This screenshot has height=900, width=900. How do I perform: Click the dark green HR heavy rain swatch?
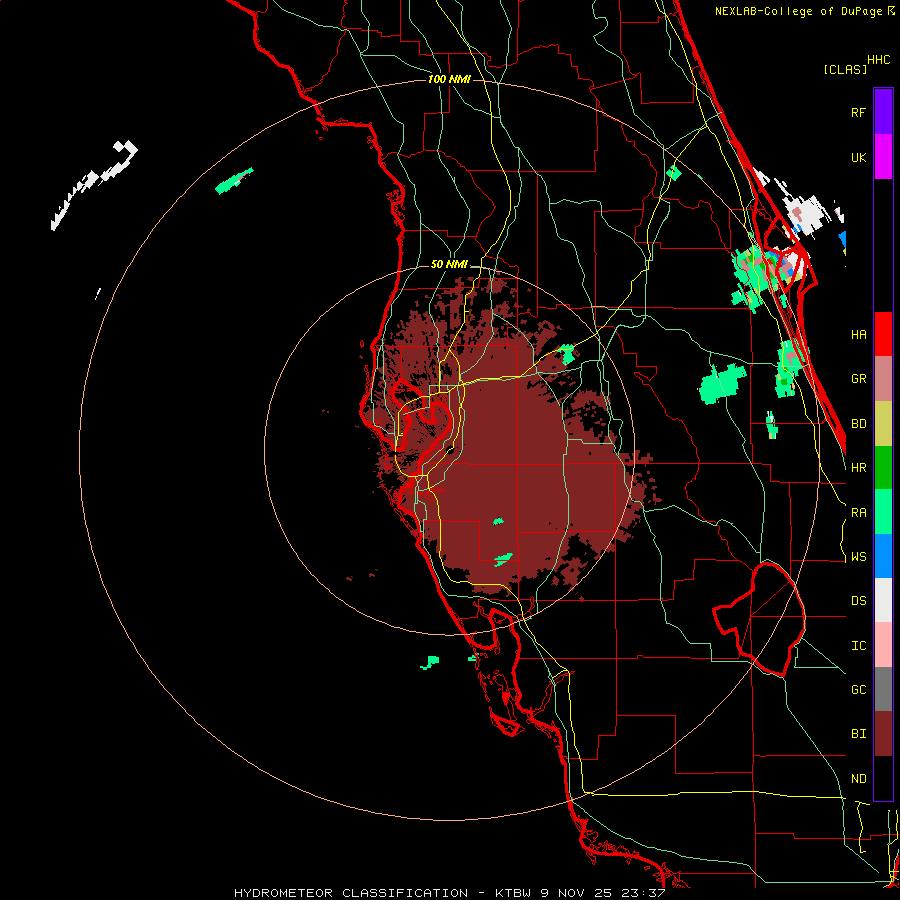pos(883,468)
